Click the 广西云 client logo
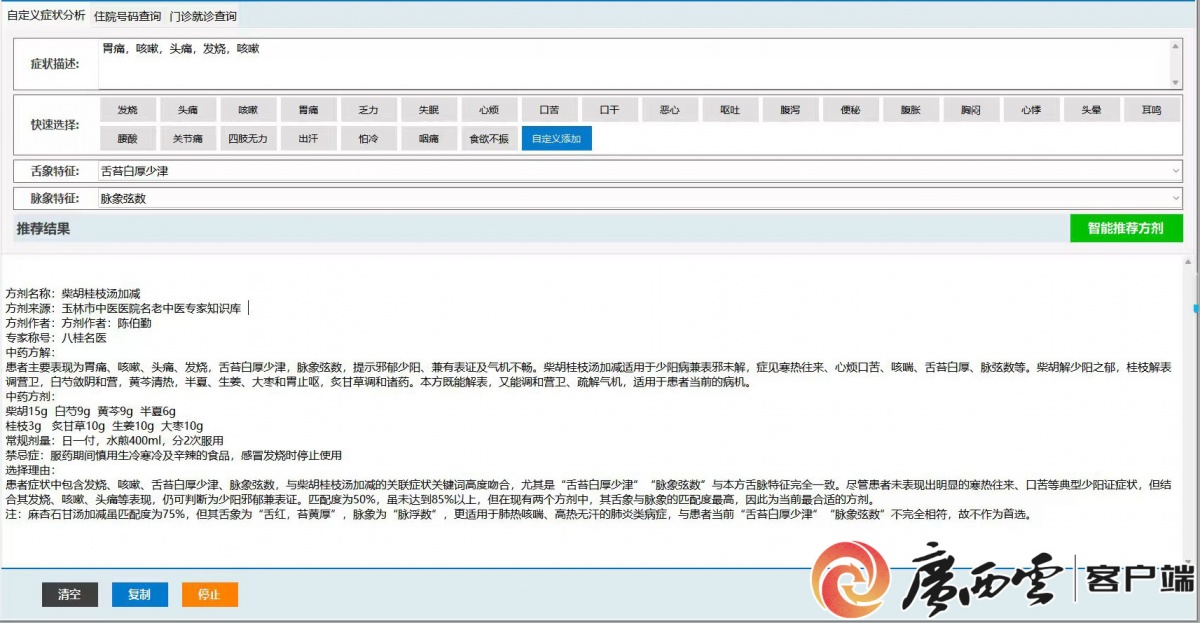The image size is (1200, 623). [x=1000, y=578]
